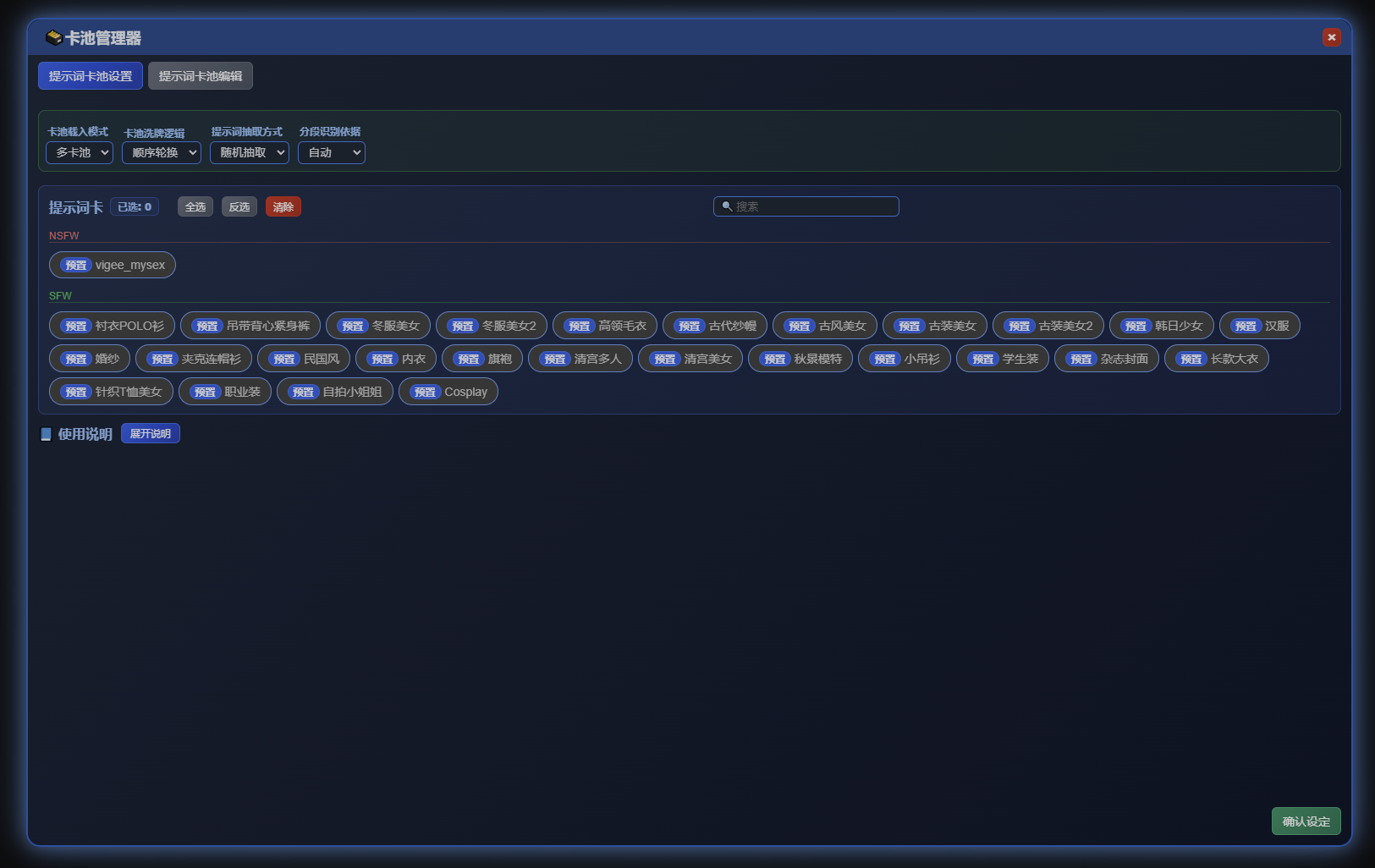Expand usage notes with 展开说明
The height and width of the screenshot is (868, 1375).
[151, 433]
